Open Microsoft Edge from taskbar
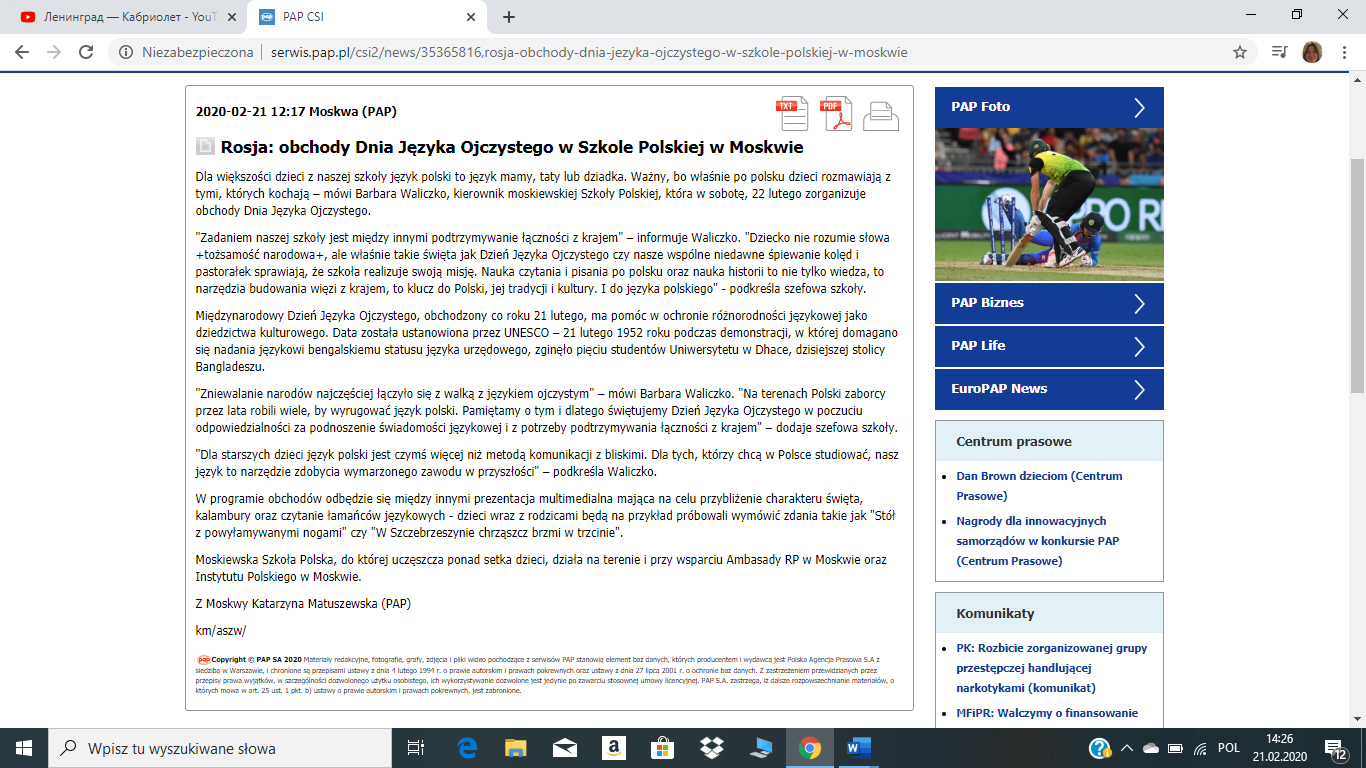The image size is (1366, 768). [467, 748]
